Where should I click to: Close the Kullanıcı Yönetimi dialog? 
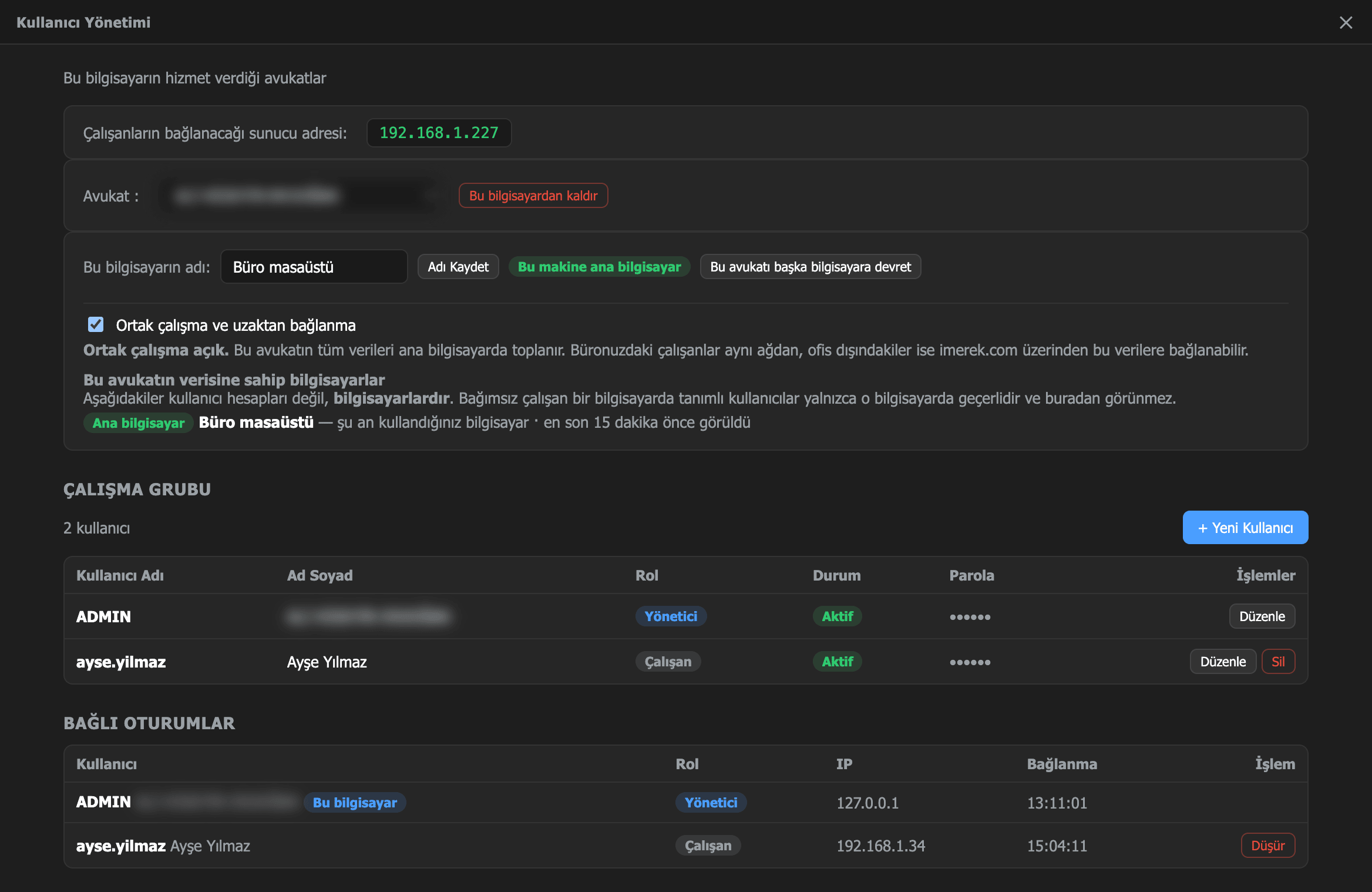[x=1346, y=22]
